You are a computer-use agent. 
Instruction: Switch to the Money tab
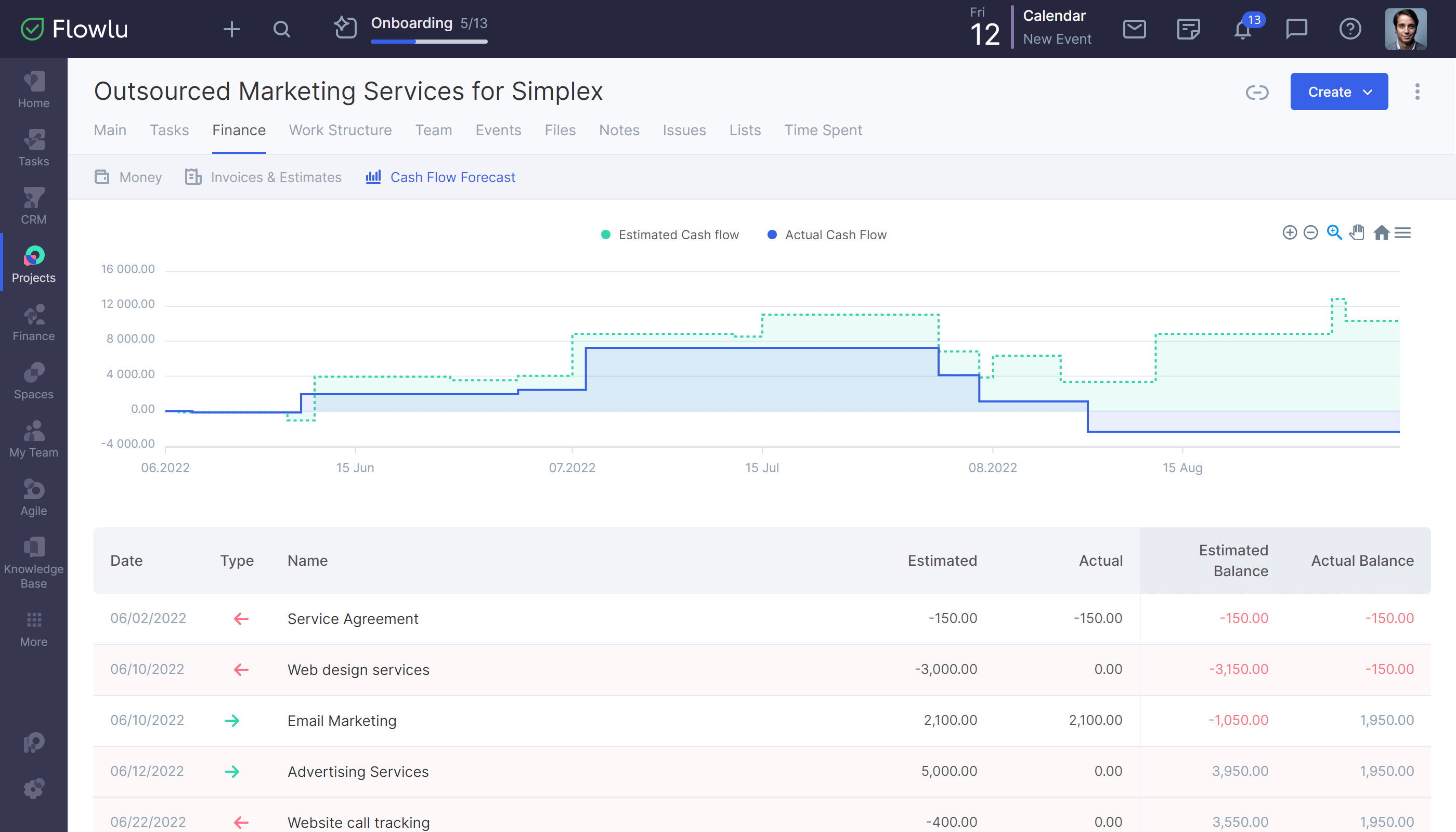(x=140, y=177)
